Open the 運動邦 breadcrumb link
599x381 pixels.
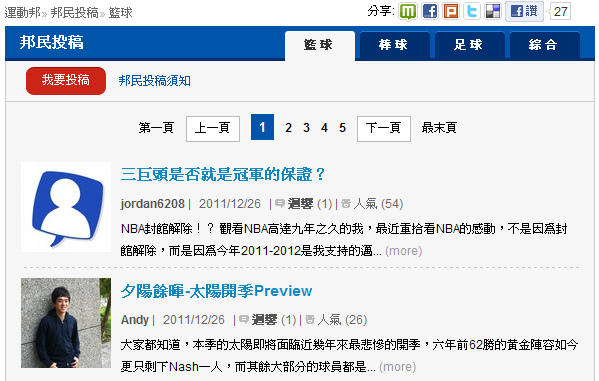(x=22, y=12)
